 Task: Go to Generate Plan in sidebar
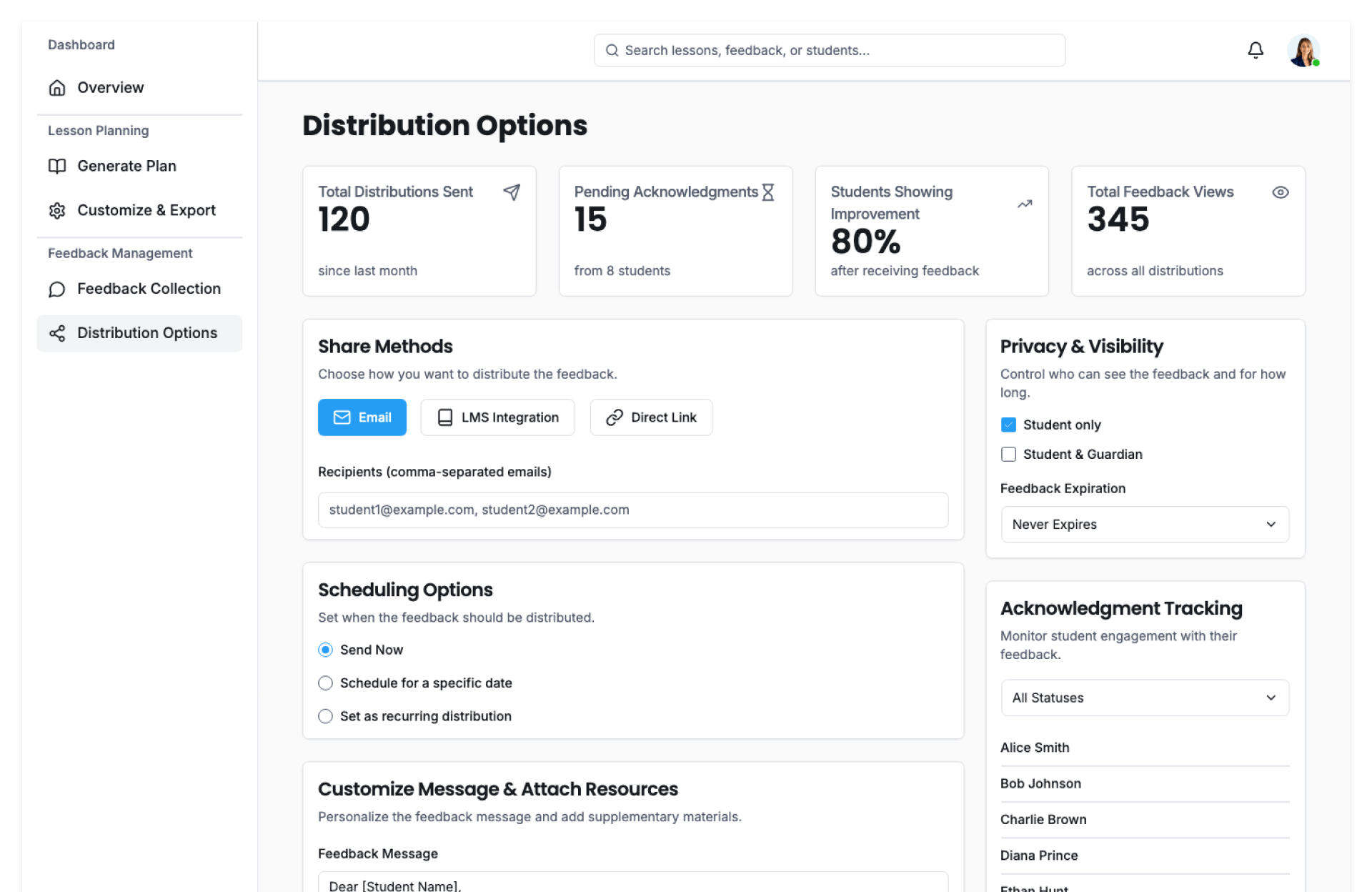tap(126, 167)
